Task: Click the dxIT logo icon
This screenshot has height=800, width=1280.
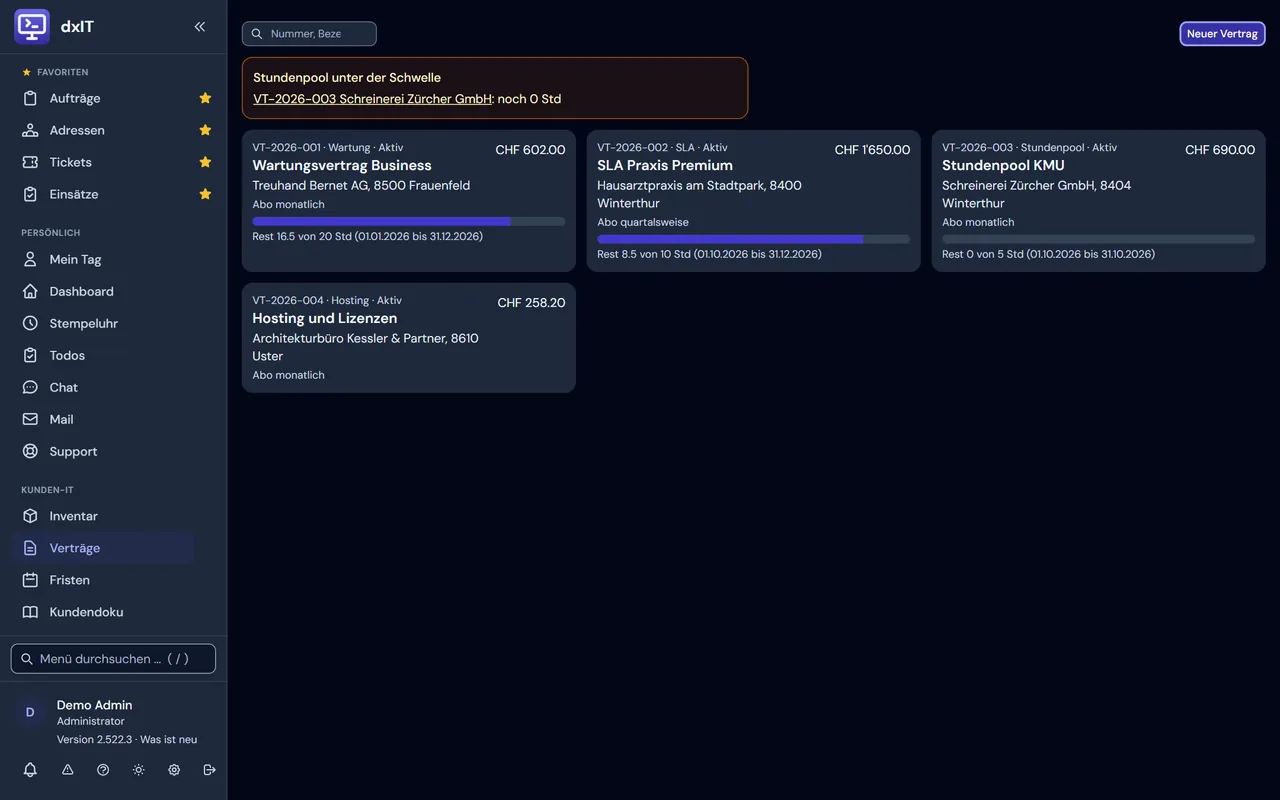Action: [32, 27]
